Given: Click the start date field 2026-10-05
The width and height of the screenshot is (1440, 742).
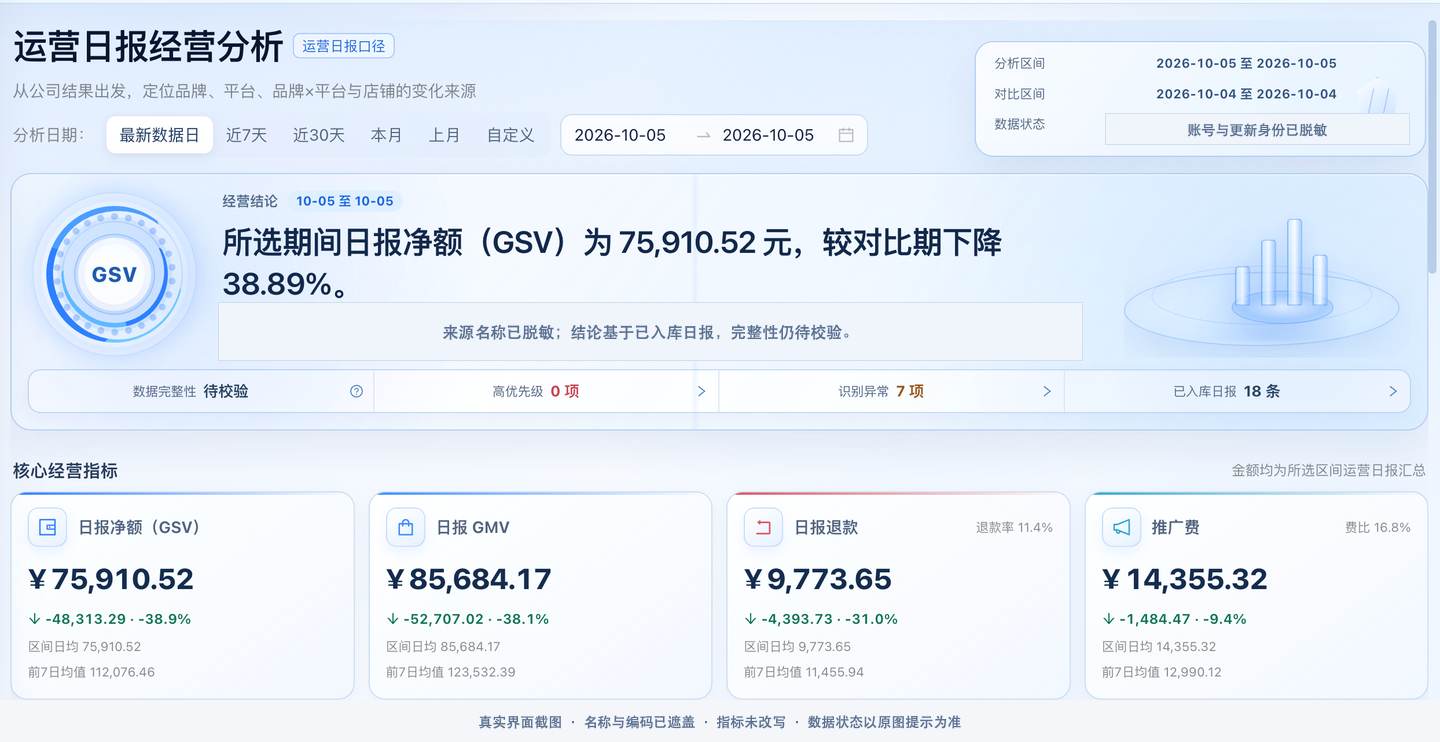Looking at the screenshot, I should 620,135.
